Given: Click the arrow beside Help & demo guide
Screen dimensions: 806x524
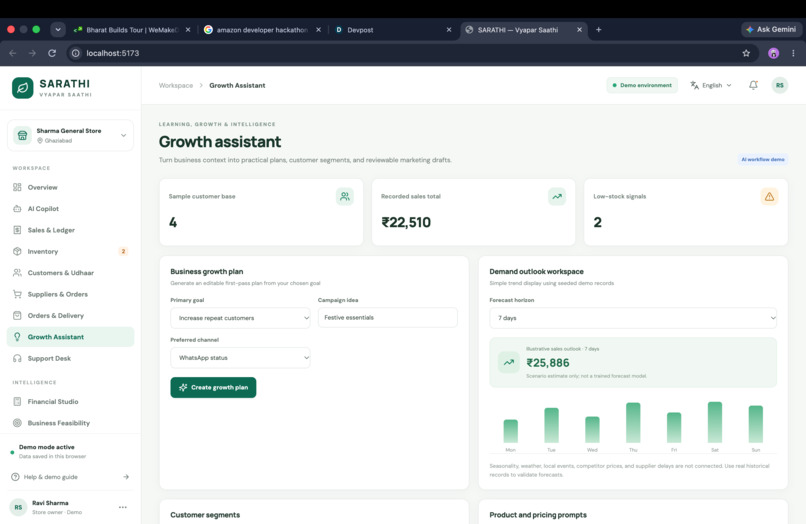Looking at the screenshot, I should [x=126, y=477].
